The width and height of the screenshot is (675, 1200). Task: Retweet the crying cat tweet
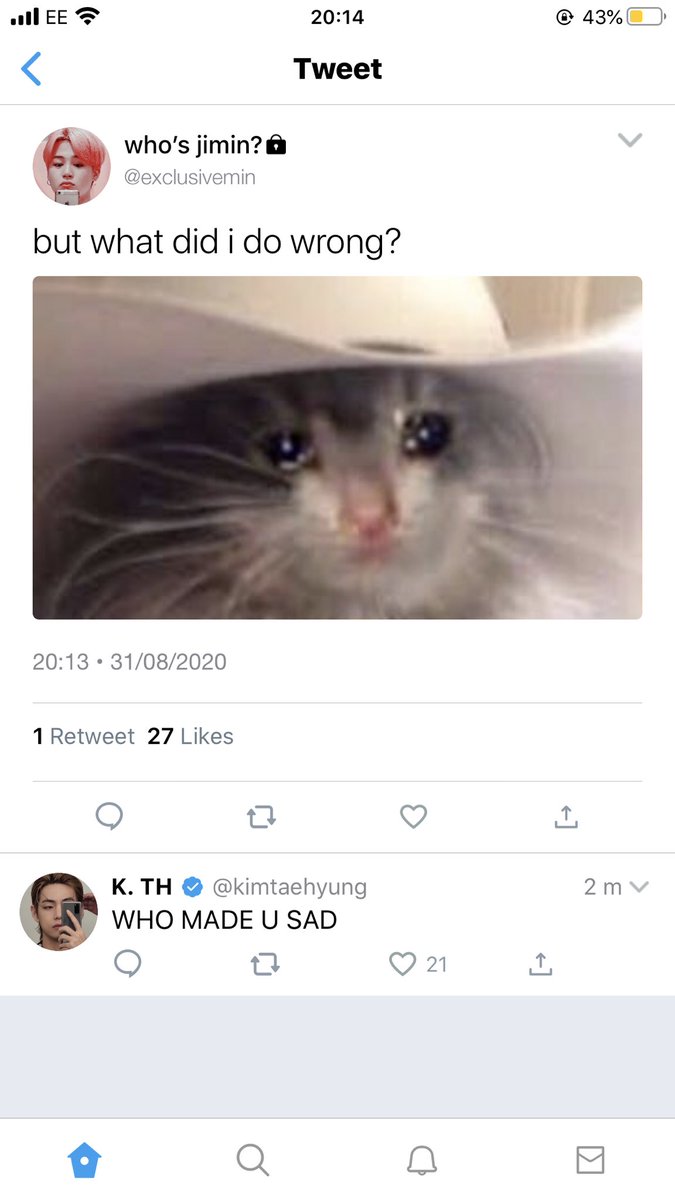point(261,817)
